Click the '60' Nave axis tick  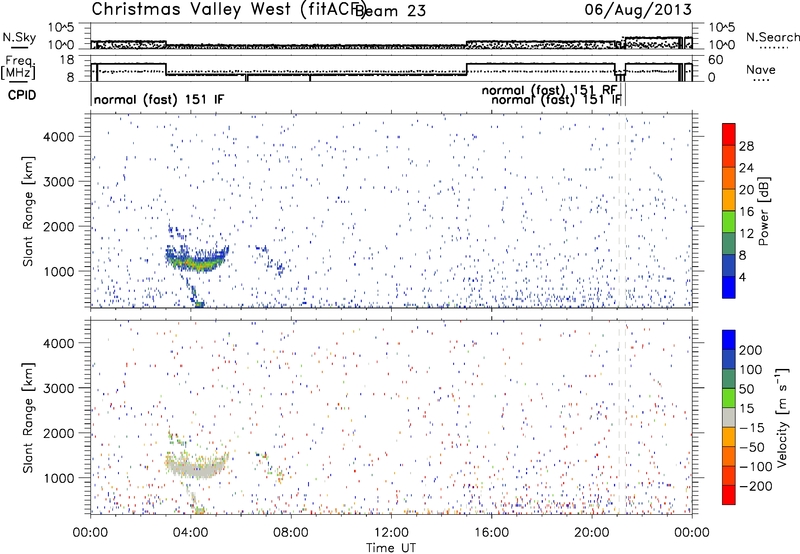point(716,60)
